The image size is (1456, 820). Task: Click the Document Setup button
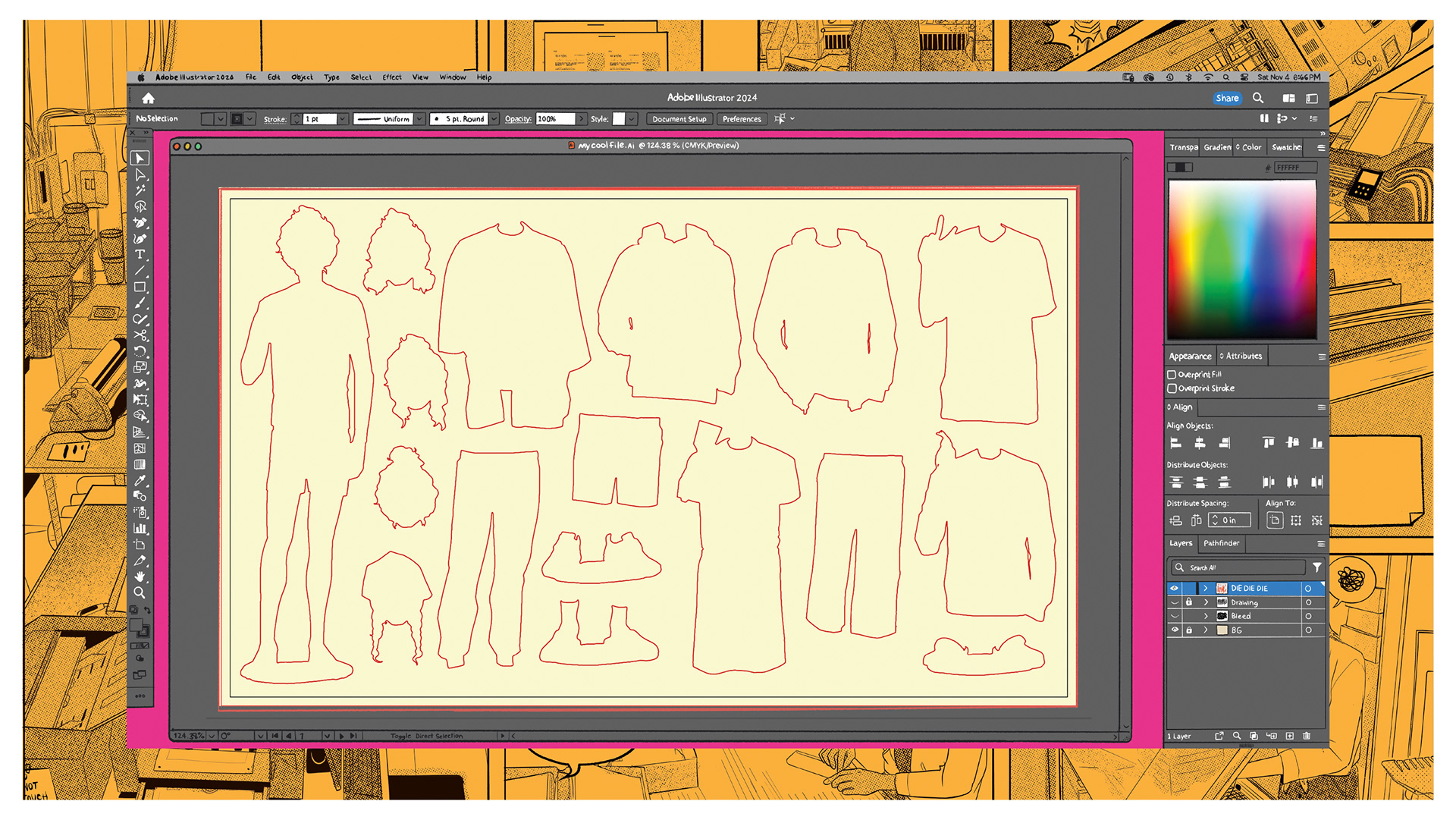pyautogui.click(x=679, y=119)
